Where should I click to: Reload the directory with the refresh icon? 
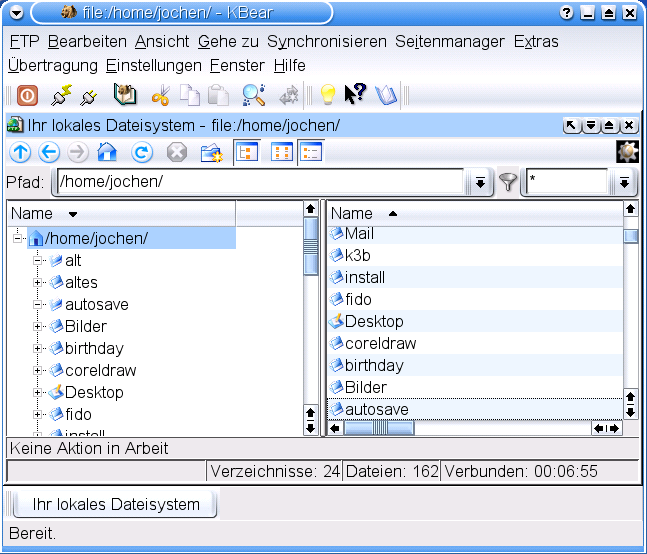coord(142,153)
